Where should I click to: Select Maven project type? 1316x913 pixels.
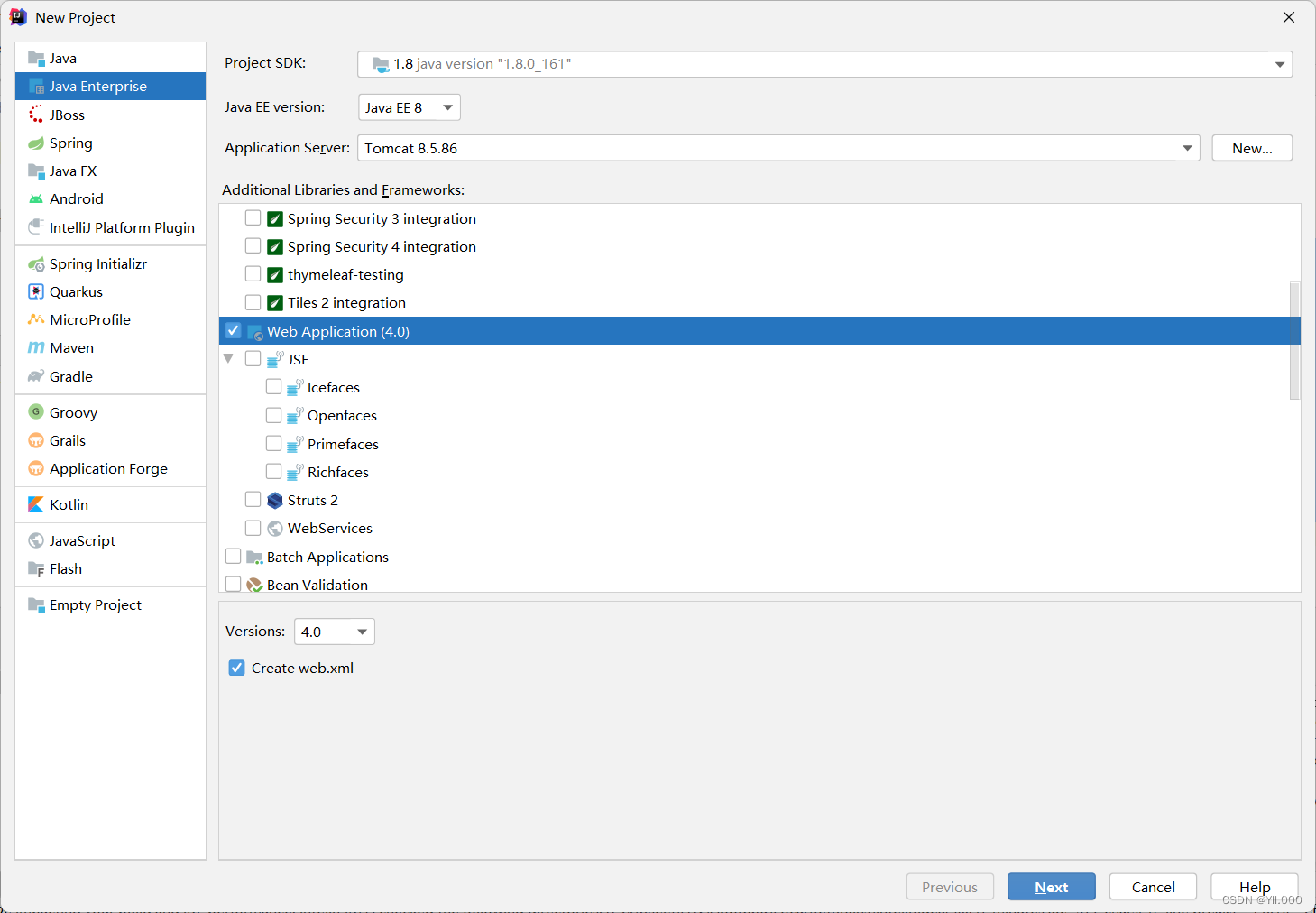pos(71,348)
